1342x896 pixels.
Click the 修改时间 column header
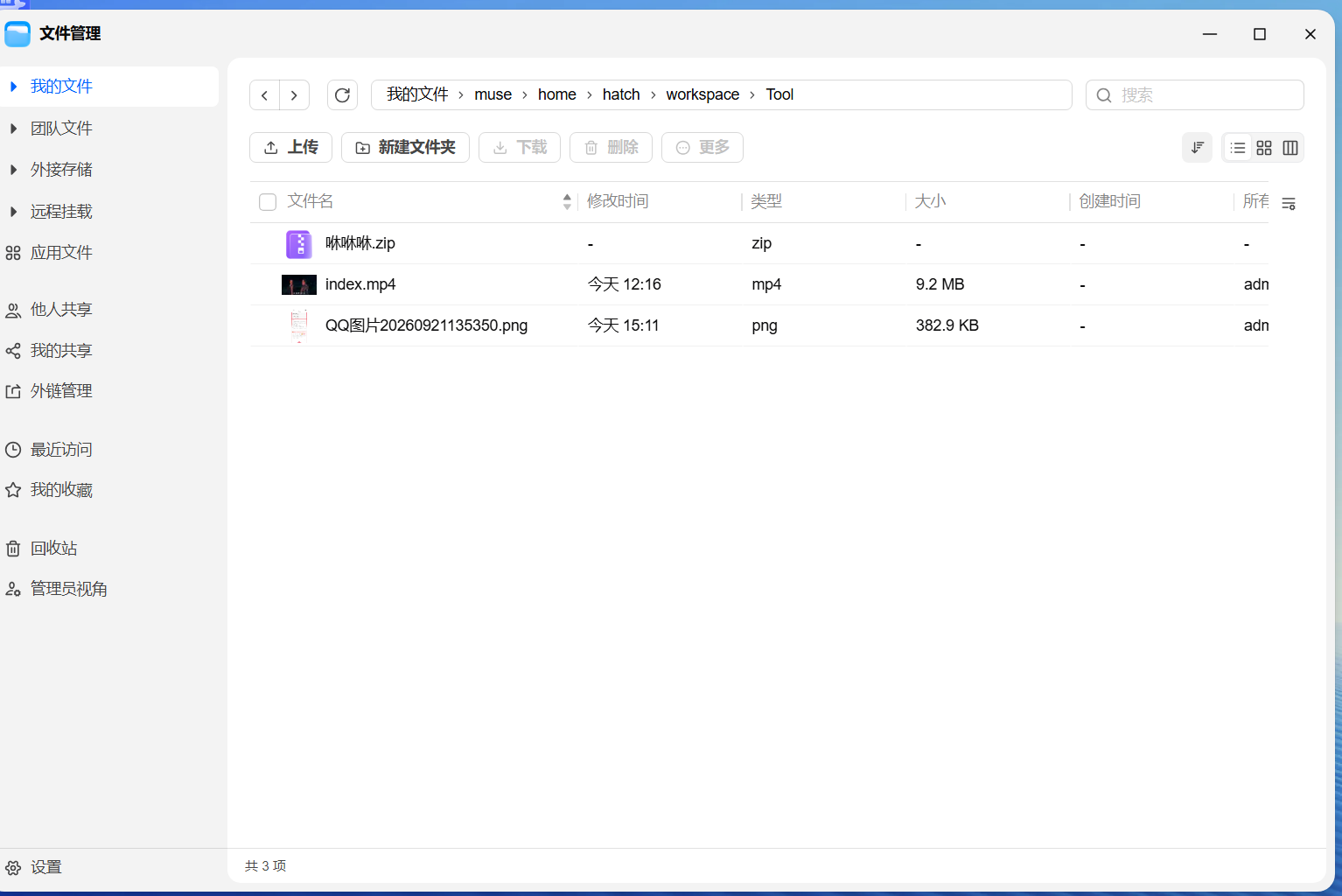point(618,201)
